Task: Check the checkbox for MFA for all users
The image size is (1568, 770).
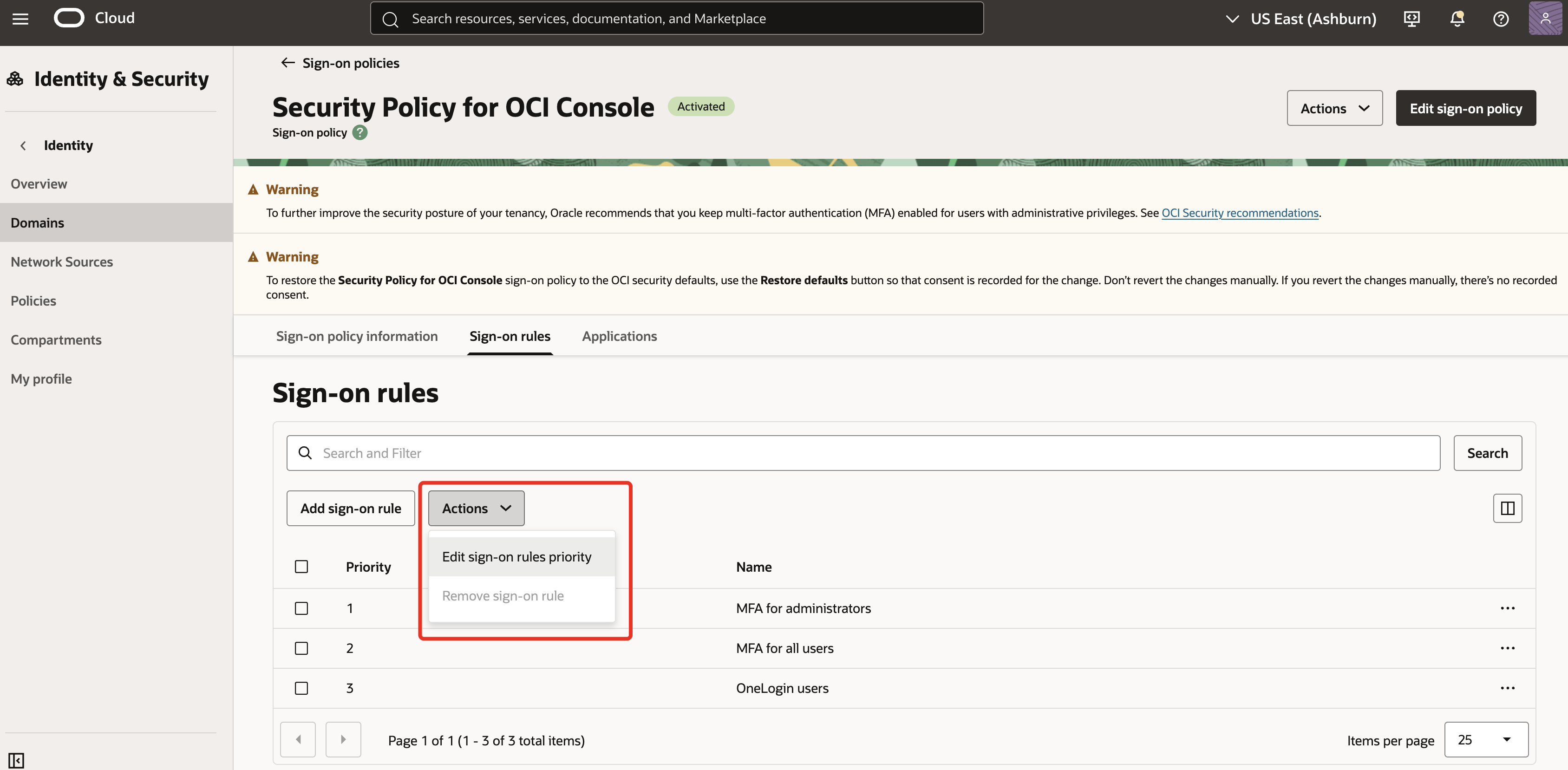Action: click(x=301, y=648)
